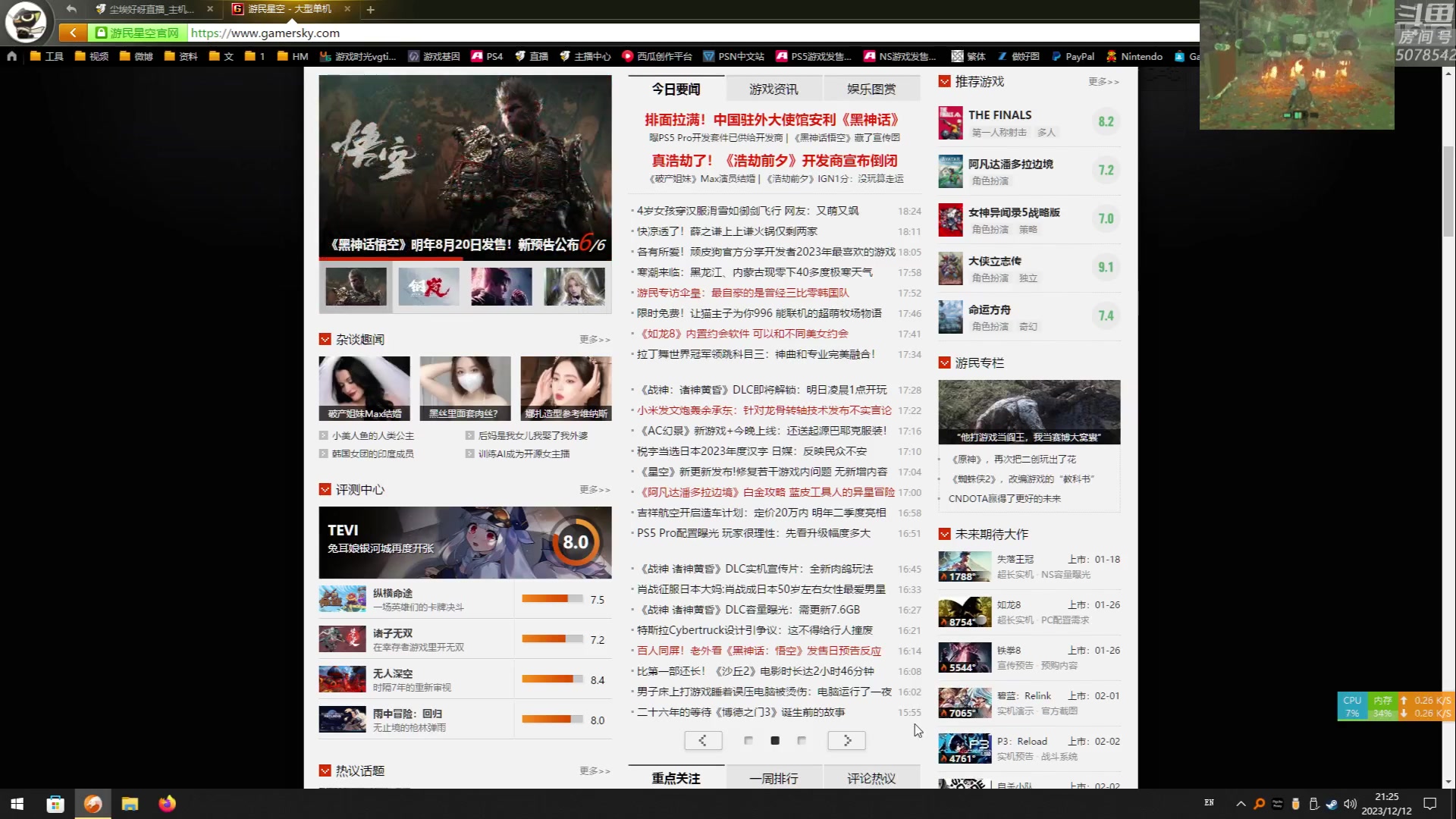Open the NS游戏发售 bookmark
Image resolution: width=1456 pixels, height=819 pixels.
[x=900, y=56]
